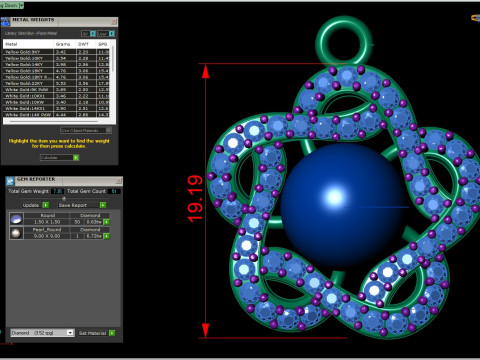
Task: Toggle the second cyan User option box
Action: point(112,34)
